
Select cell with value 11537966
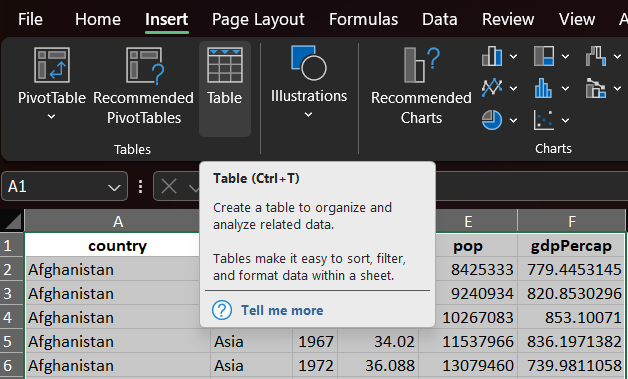pyautogui.click(x=468, y=341)
